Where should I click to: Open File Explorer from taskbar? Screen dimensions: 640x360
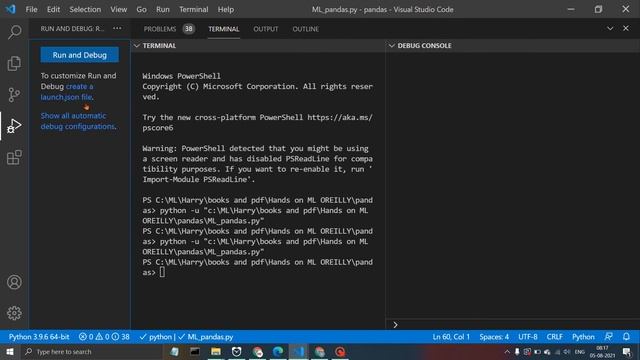point(216,351)
